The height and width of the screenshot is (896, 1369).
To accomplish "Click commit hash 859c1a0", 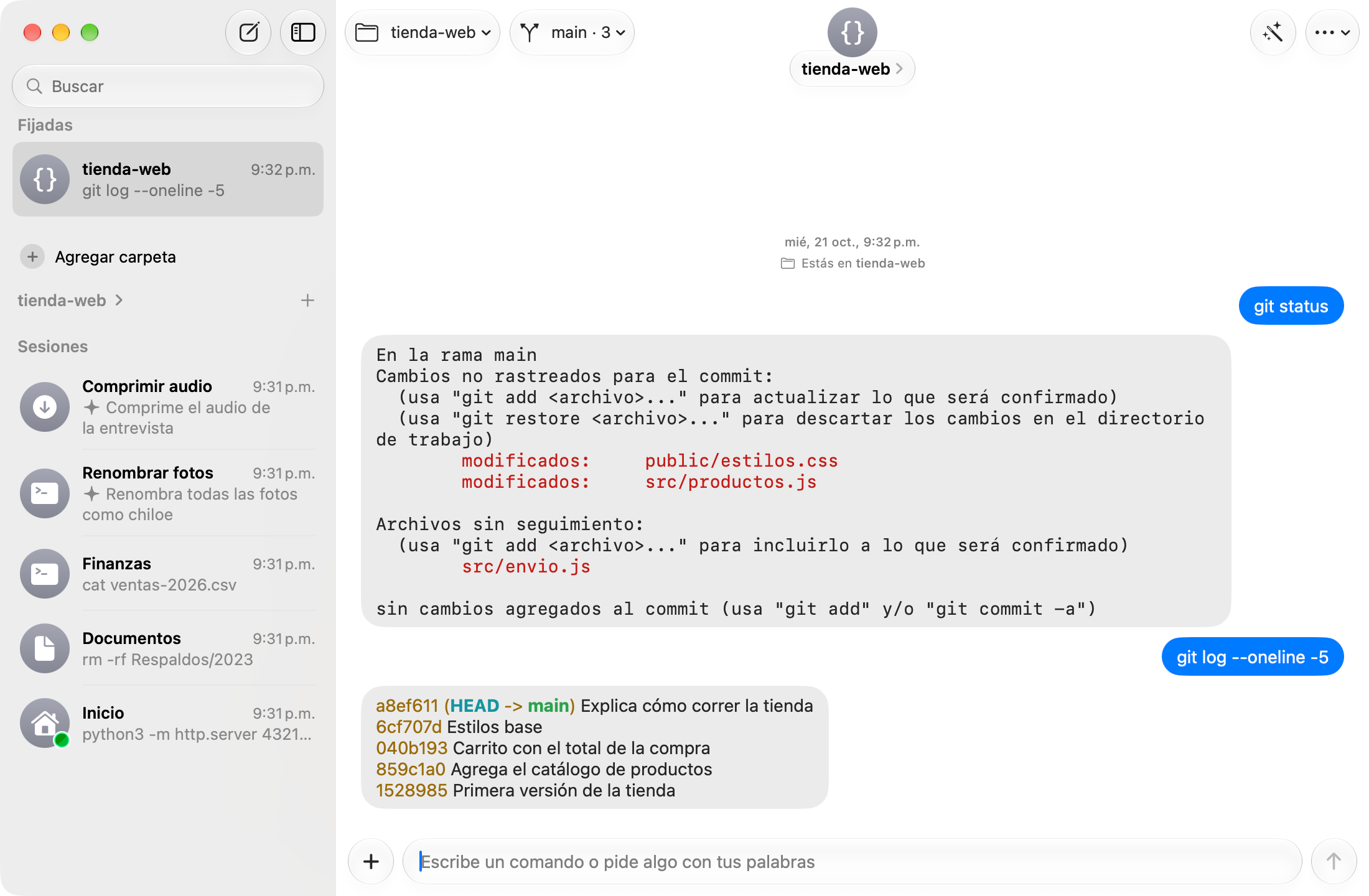I will pyautogui.click(x=411, y=769).
